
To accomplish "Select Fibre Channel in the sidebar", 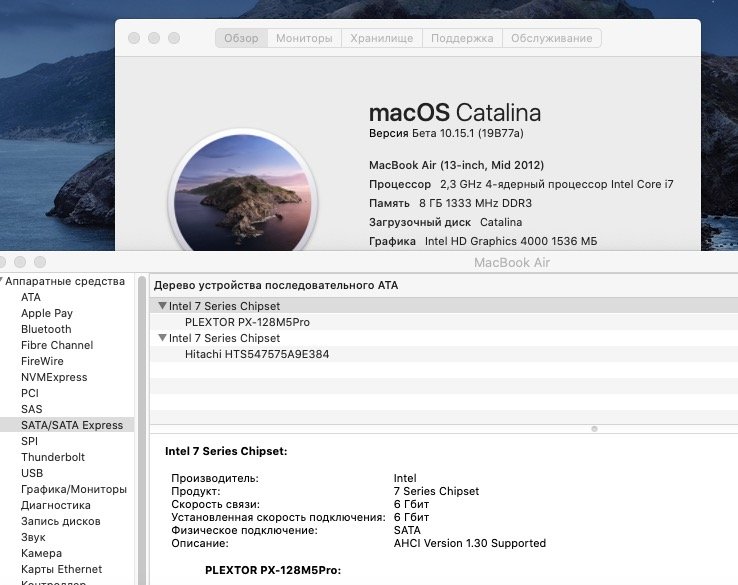I will tap(57, 345).
